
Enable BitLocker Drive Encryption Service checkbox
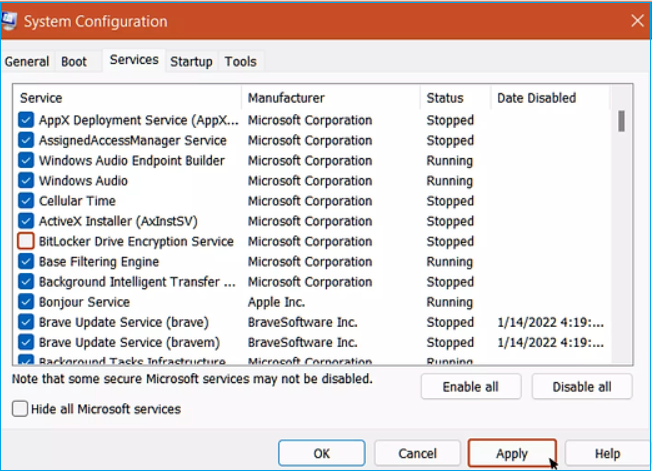(x=26, y=241)
